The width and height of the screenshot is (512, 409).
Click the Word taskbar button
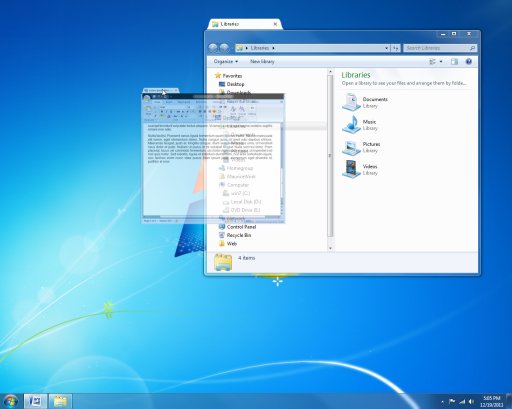[35, 401]
